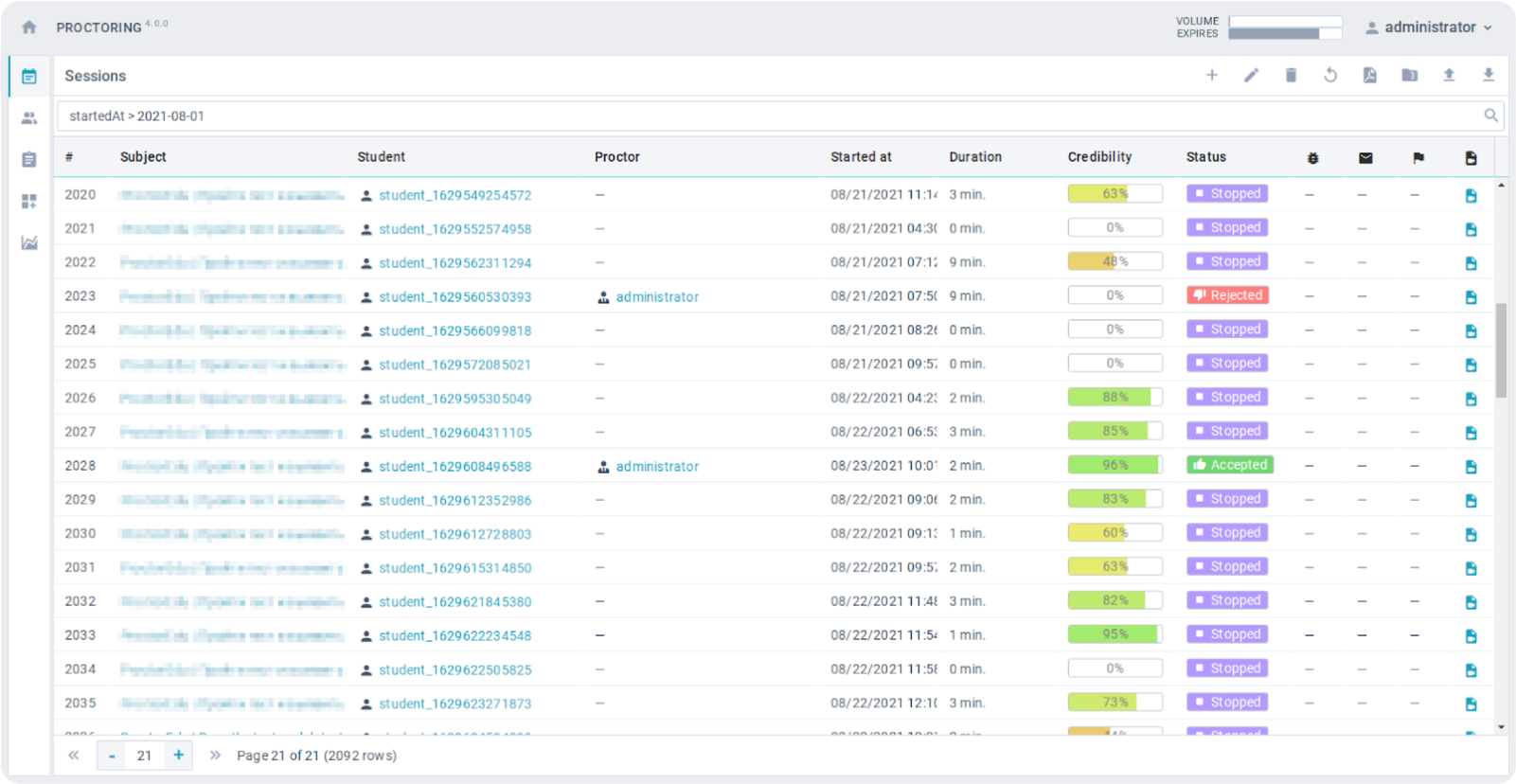Open the clipboard sidebar section

tap(29, 160)
